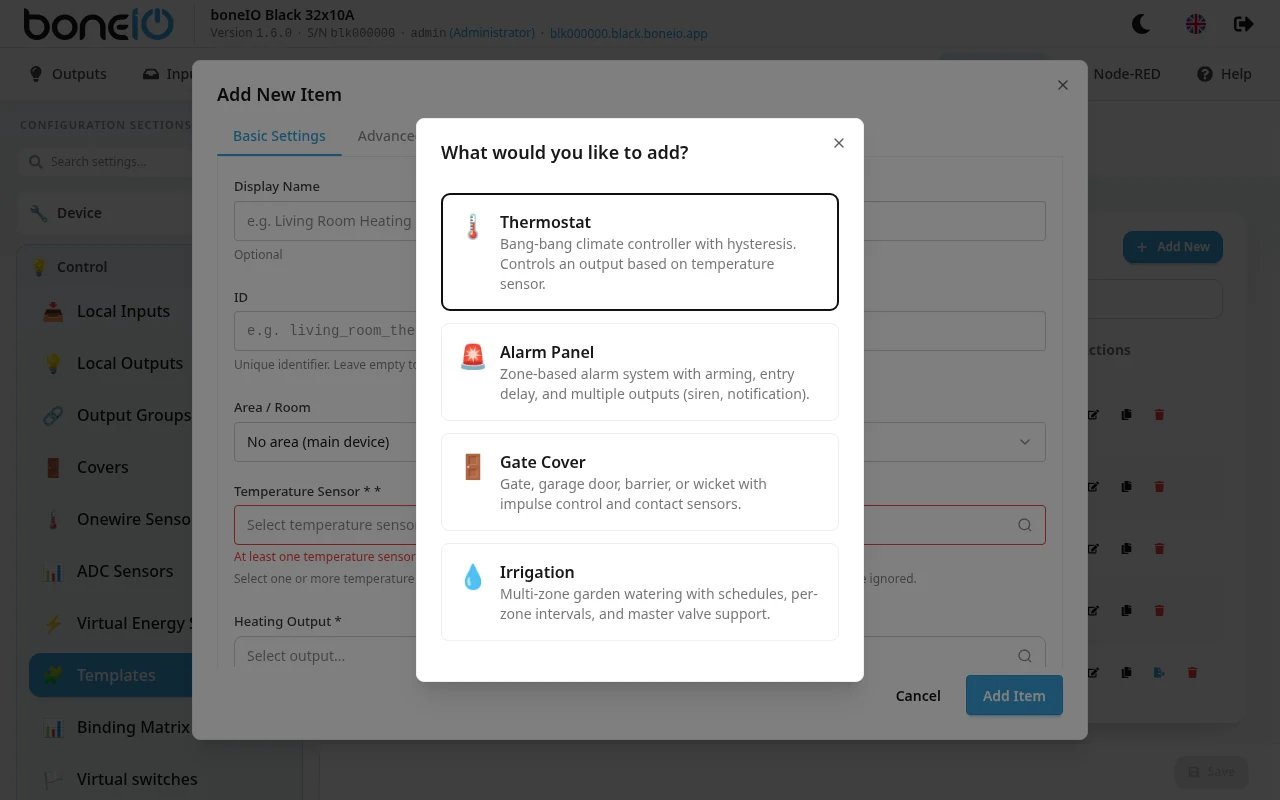Click the Display Name input field
The height and width of the screenshot is (800, 1280).
point(640,221)
